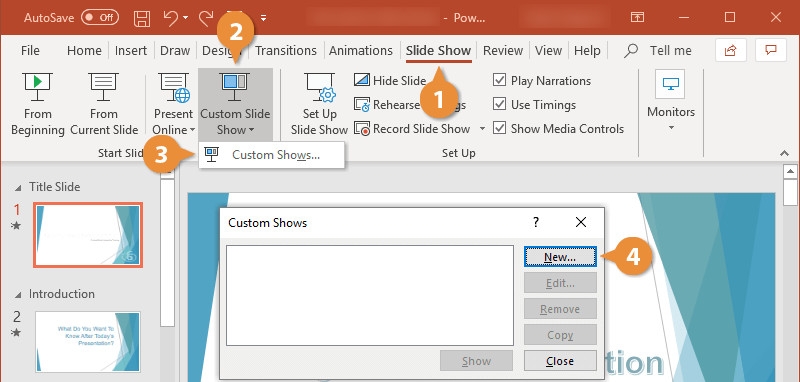Viewport: 800px width, 382px height.
Task: Click the thumbnail pane scrollbar
Action: point(167,252)
